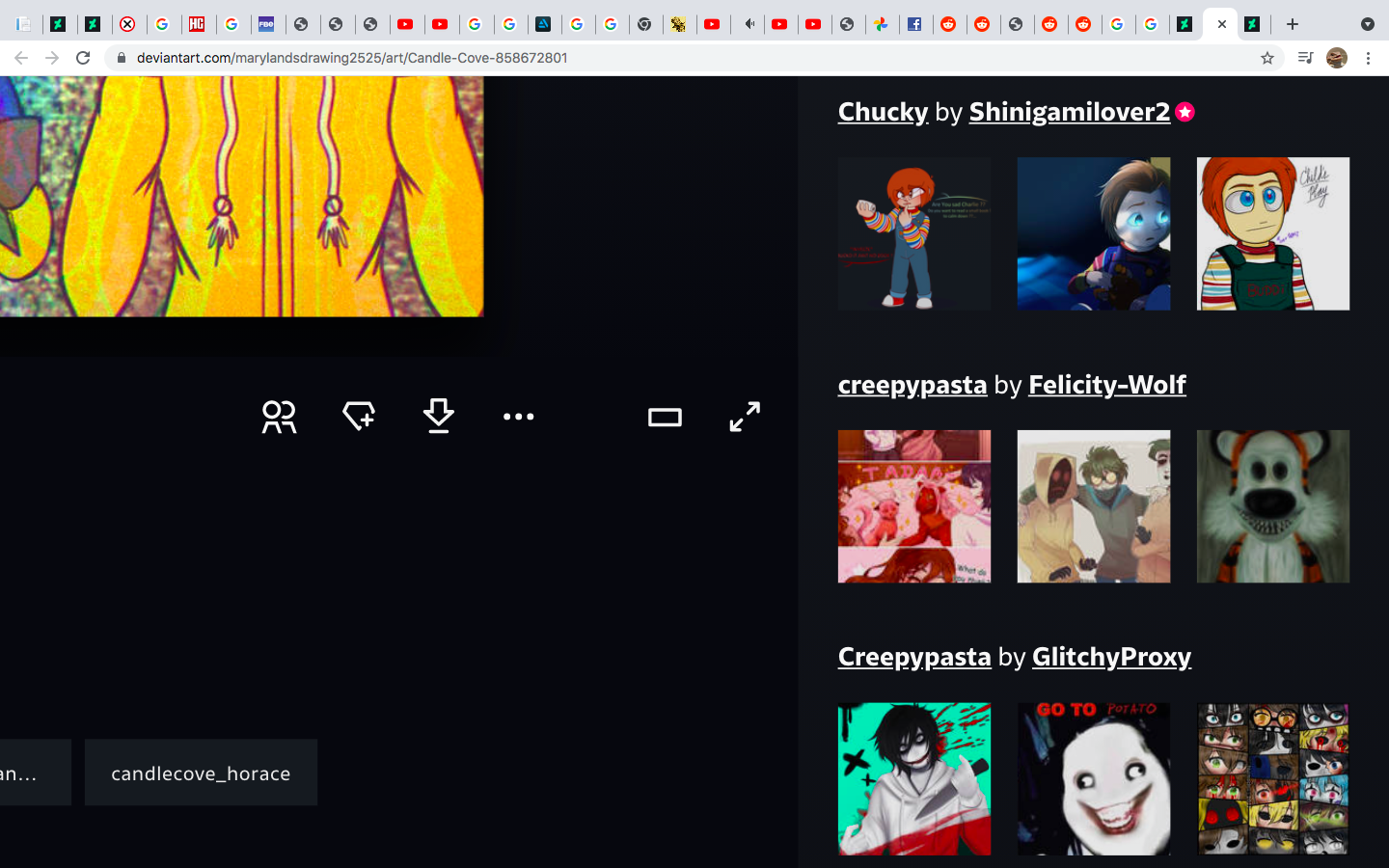The image size is (1389, 868).
Task: Click the Add to Collection icon
Action: [359, 417]
